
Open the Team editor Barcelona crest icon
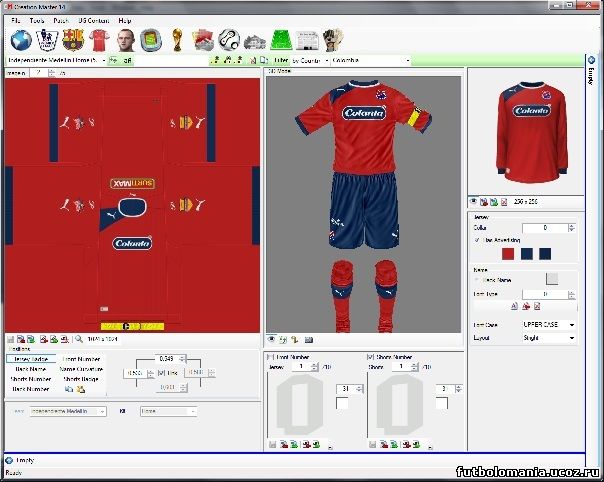(73, 40)
